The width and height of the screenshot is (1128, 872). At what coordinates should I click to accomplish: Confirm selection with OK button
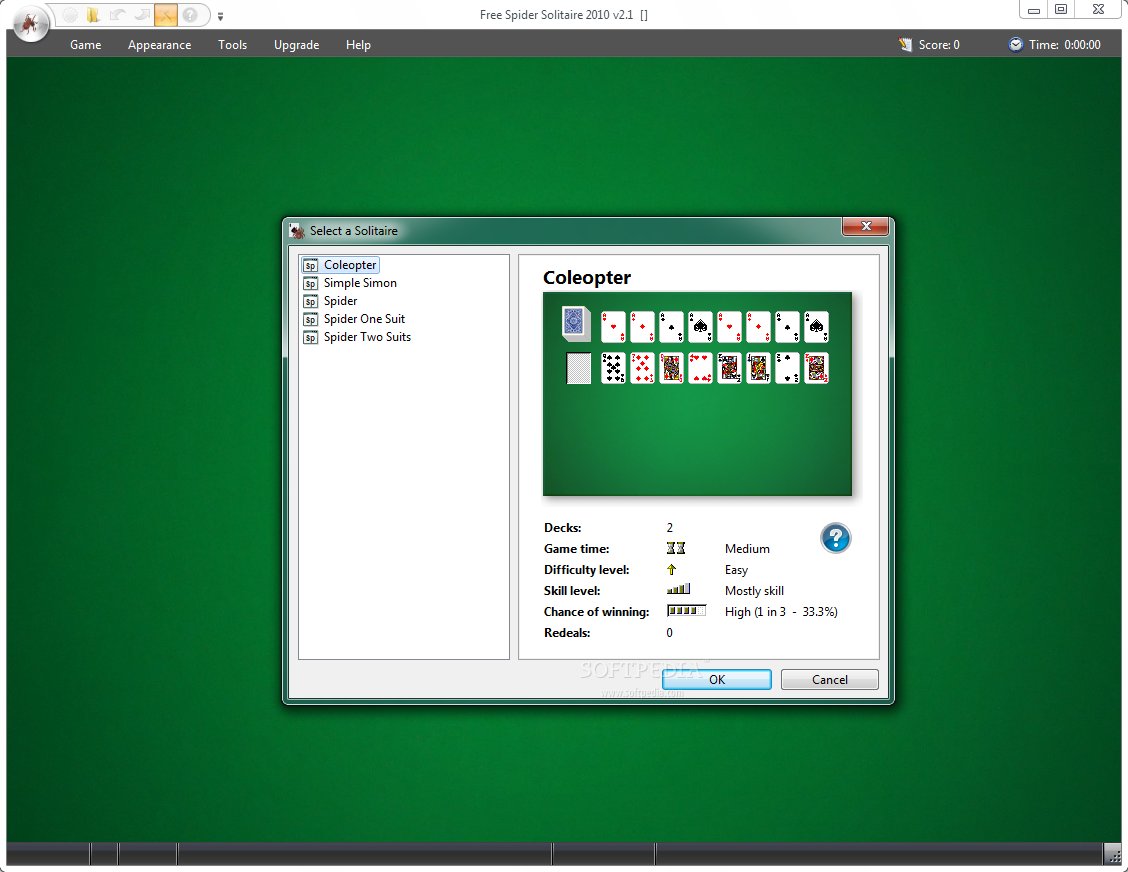coord(717,679)
